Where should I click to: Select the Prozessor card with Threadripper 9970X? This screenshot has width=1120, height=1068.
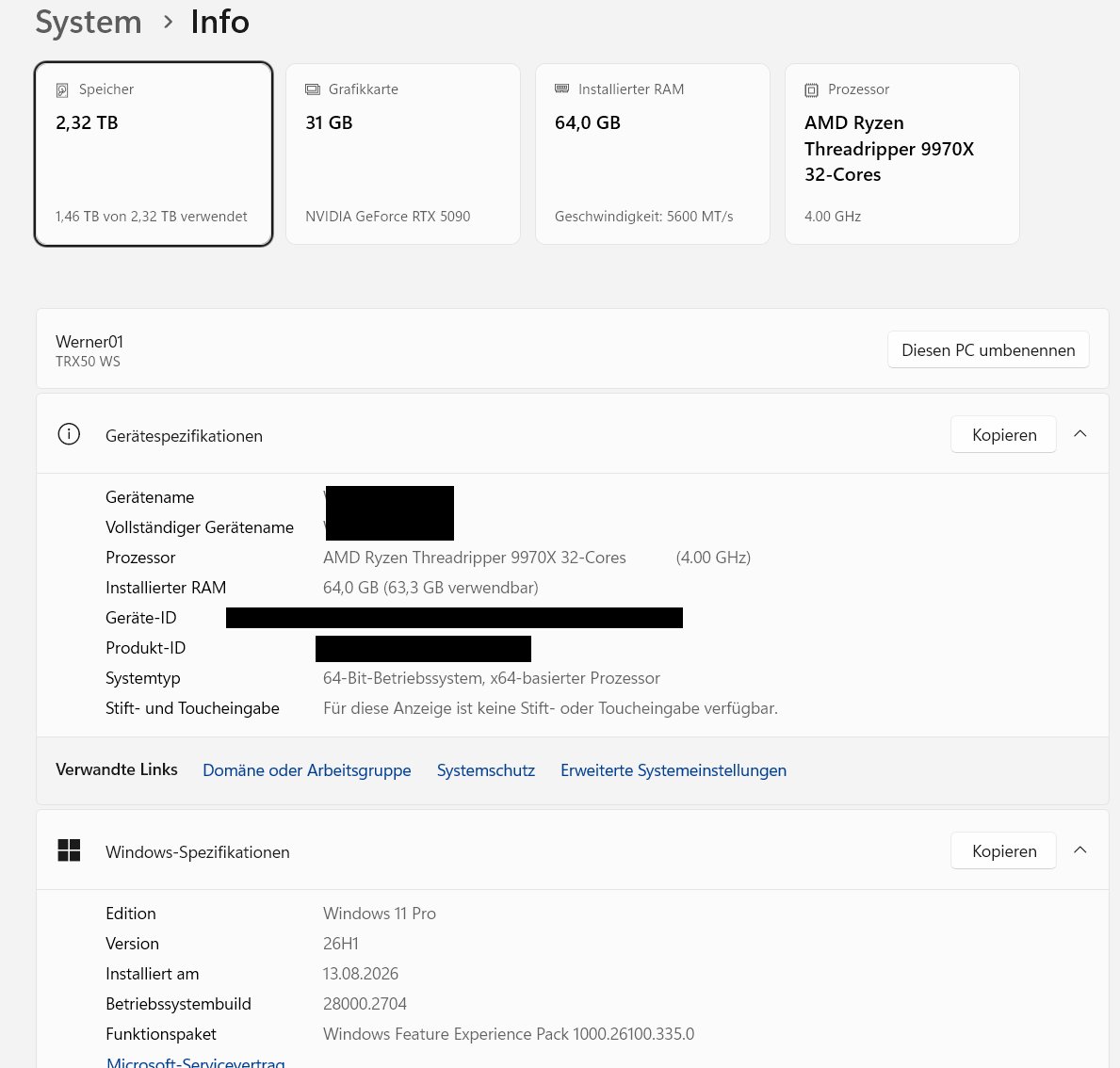[901, 154]
